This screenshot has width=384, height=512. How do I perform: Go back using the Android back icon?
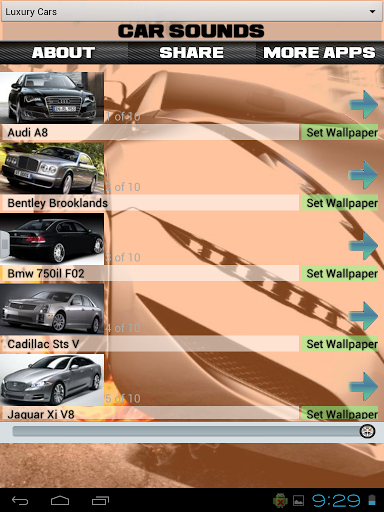(20, 500)
